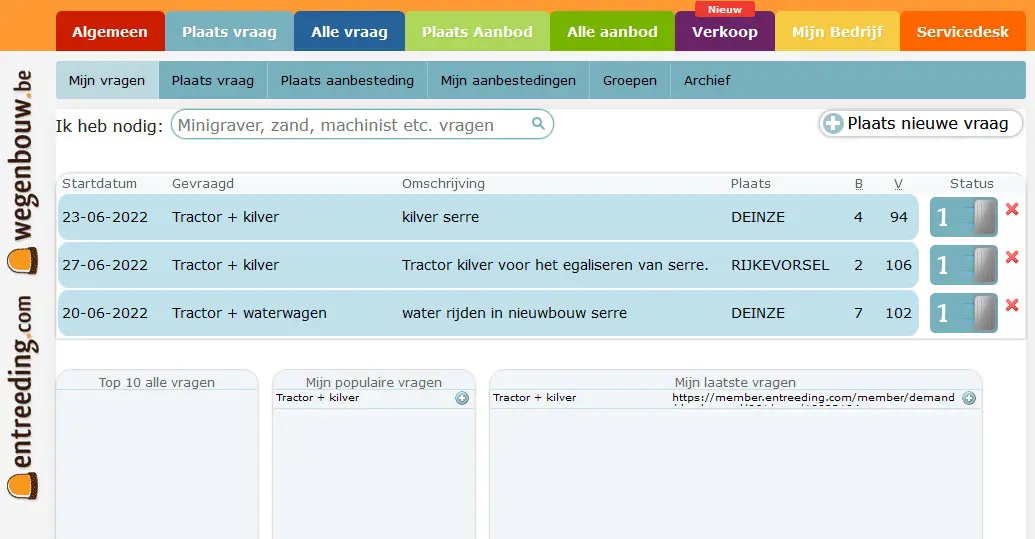Delete the RIJKEVORSEL request row
This screenshot has height=539, width=1035.
click(x=1012, y=257)
